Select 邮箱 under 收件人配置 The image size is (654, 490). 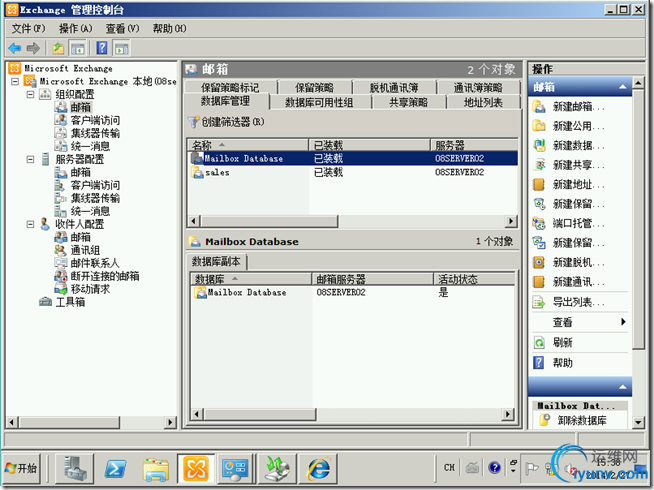pos(80,237)
